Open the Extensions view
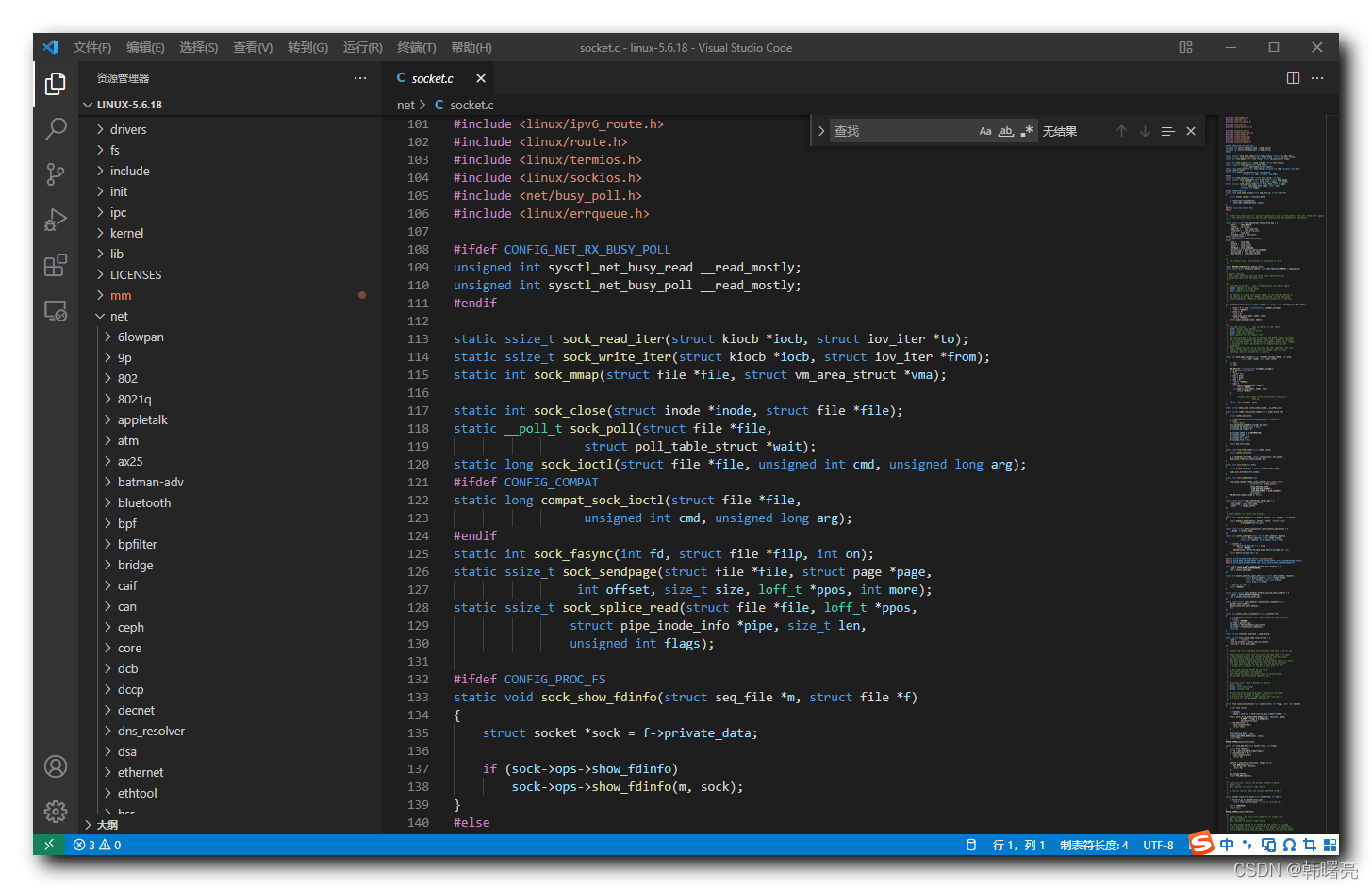The image size is (1372, 888). 56,265
